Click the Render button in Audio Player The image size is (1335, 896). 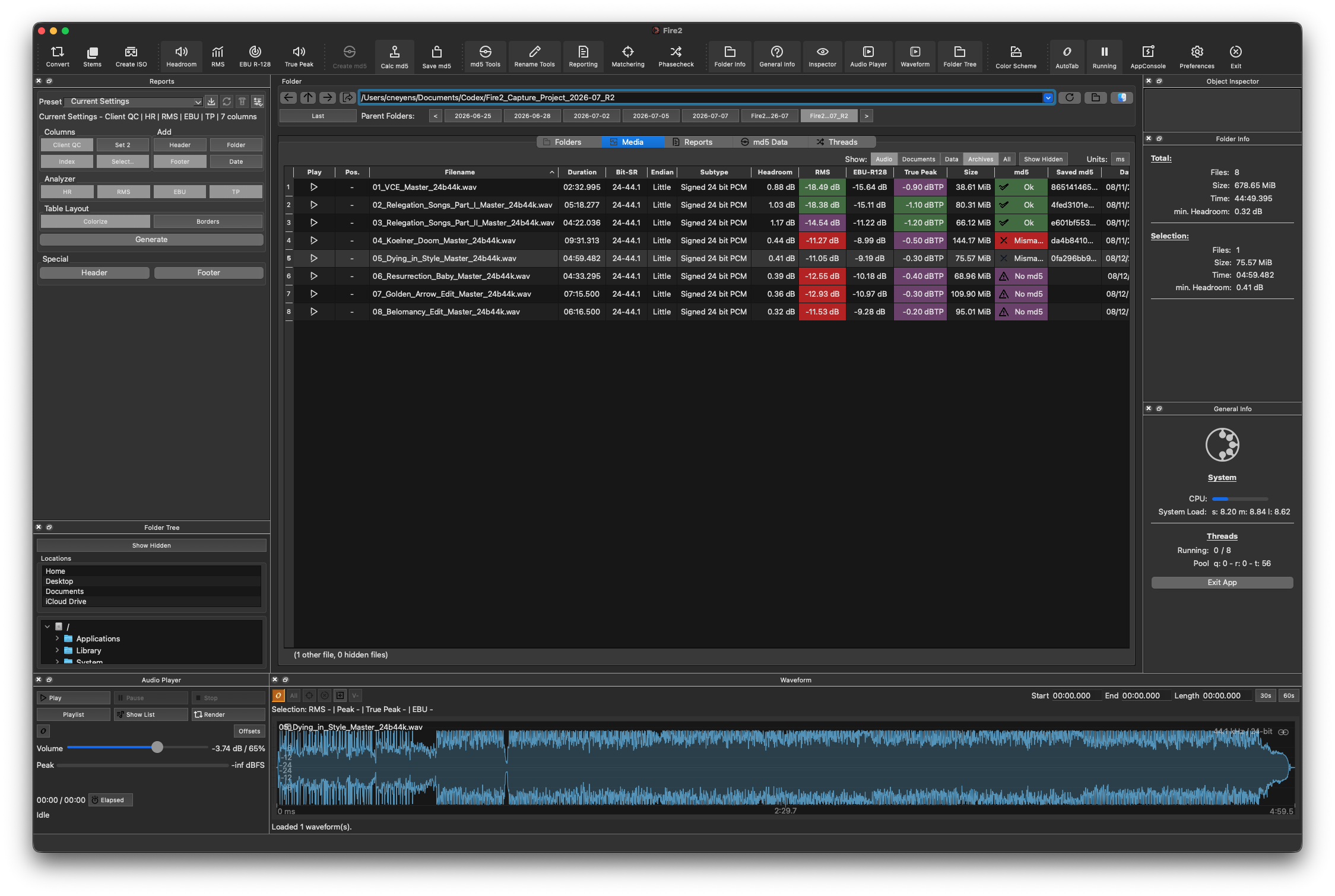(228, 714)
